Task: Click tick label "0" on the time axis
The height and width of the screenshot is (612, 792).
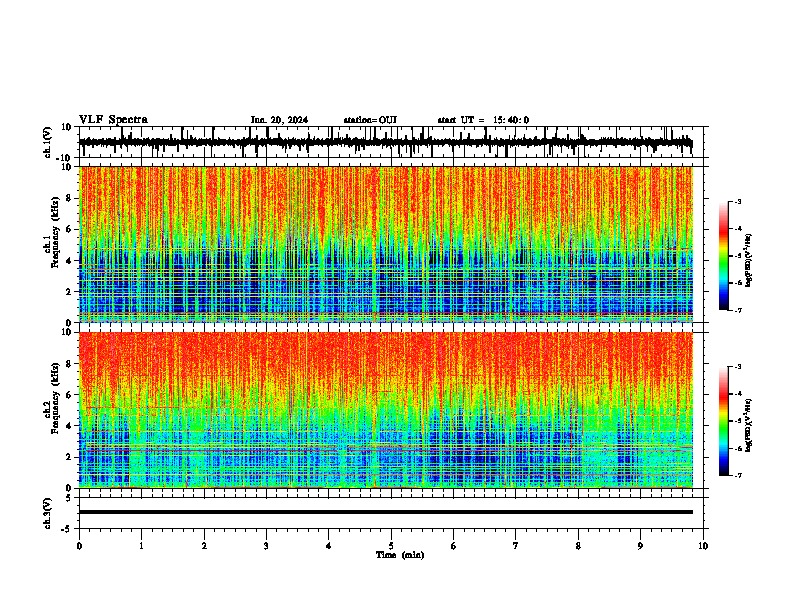Action: 79,546
